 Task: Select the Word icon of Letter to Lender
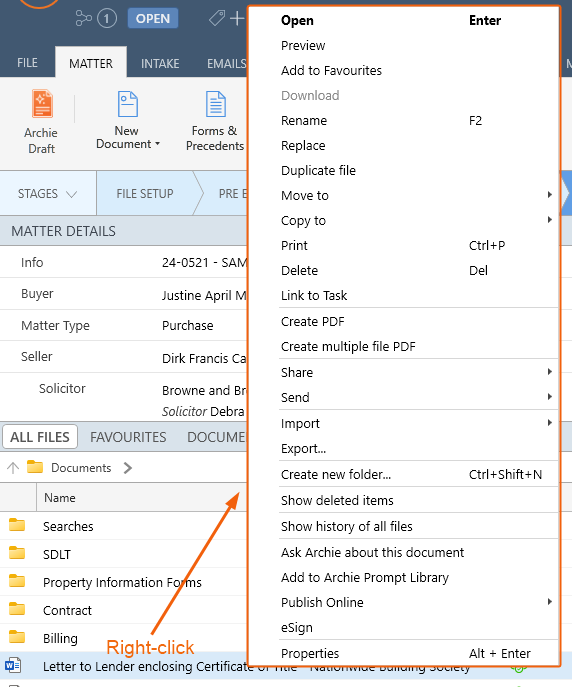tap(13, 665)
